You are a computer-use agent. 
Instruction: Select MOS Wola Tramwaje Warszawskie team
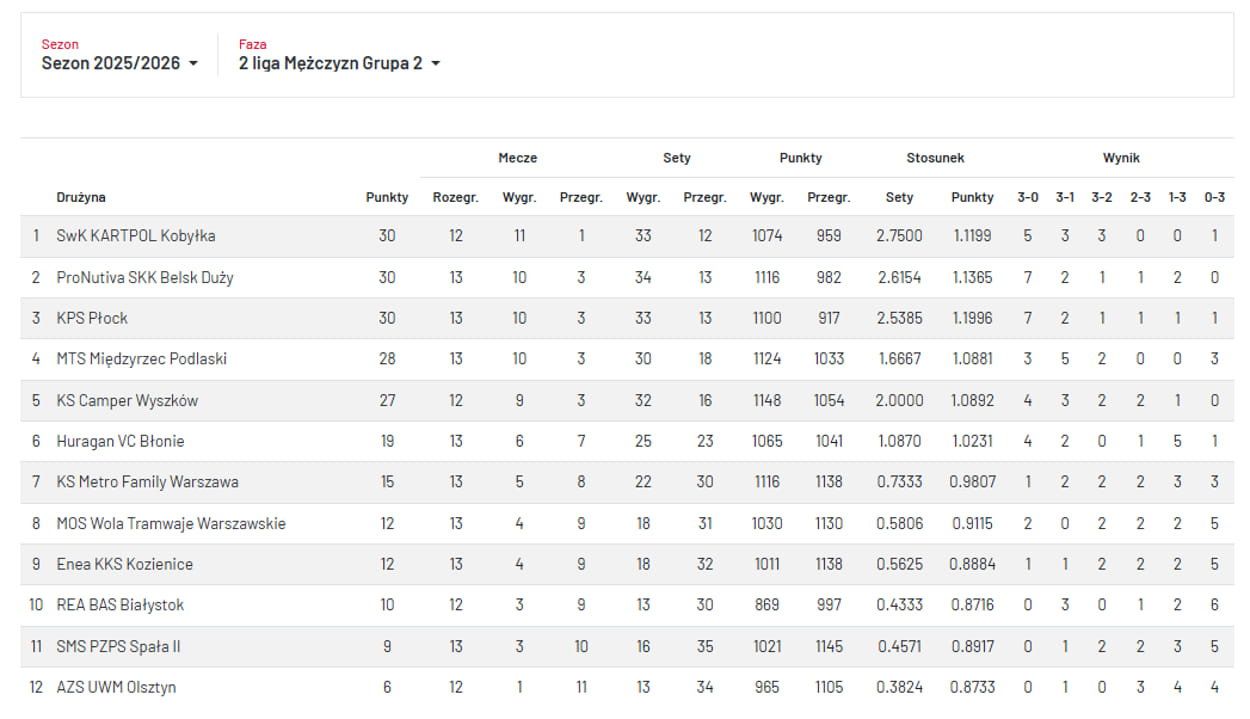click(x=171, y=523)
